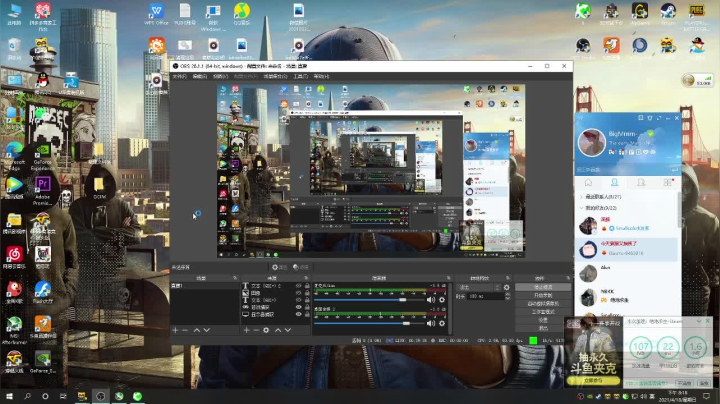
Task: Open the 桌面音频 2 mixer gear settings
Action: coord(442,323)
